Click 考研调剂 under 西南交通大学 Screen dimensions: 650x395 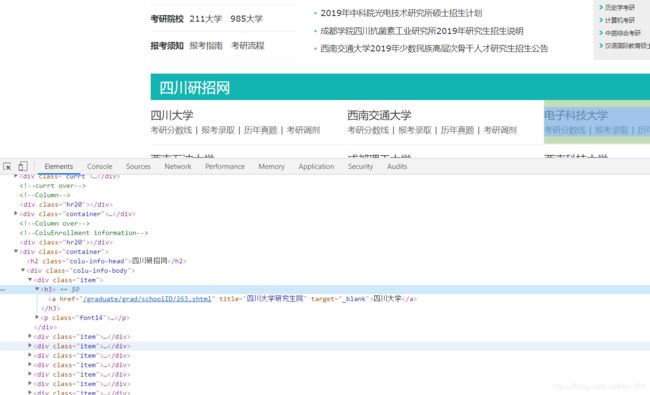[x=500, y=130]
